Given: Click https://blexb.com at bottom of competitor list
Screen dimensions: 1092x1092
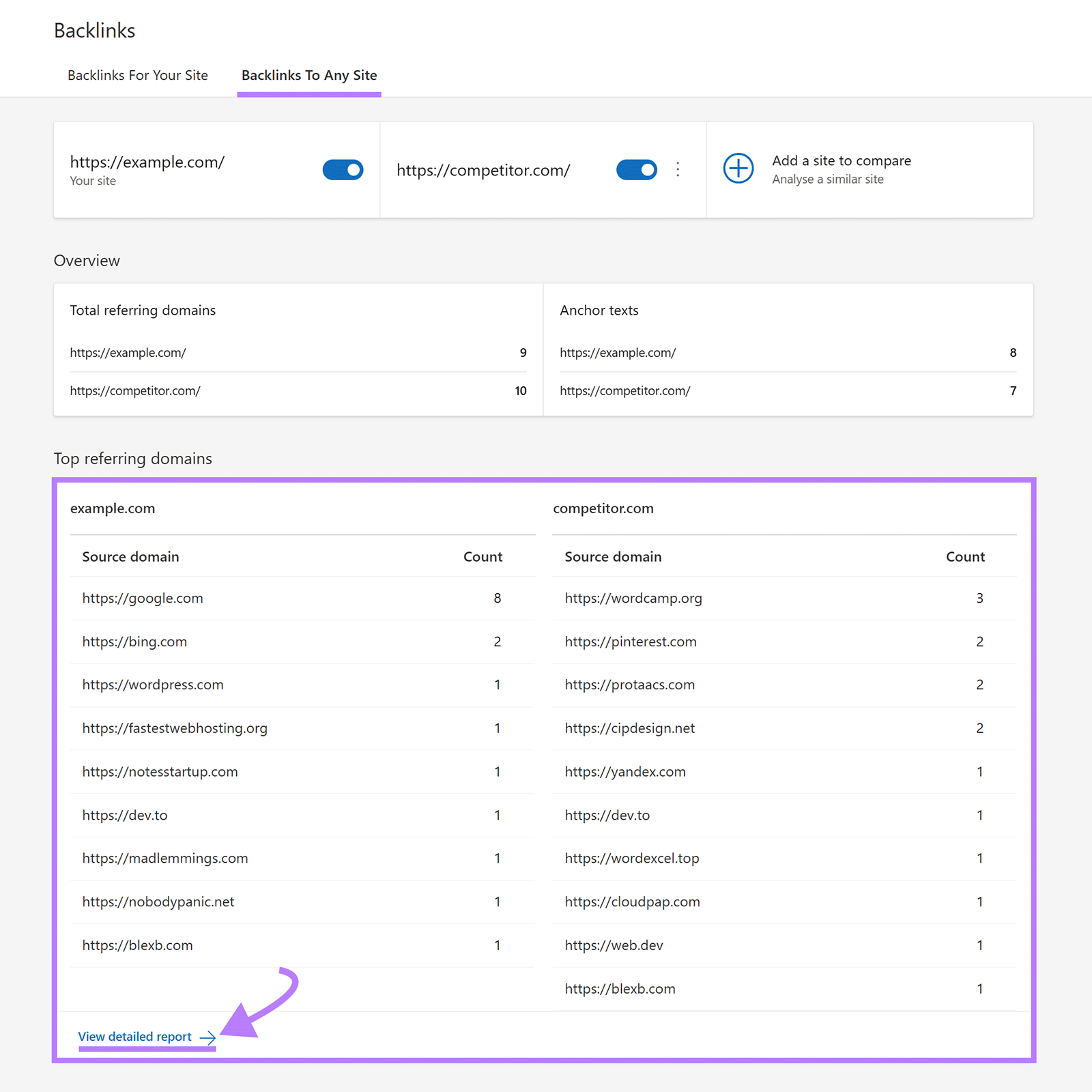Looking at the screenshot, I should pyautogui.click(x=620, y=988).
